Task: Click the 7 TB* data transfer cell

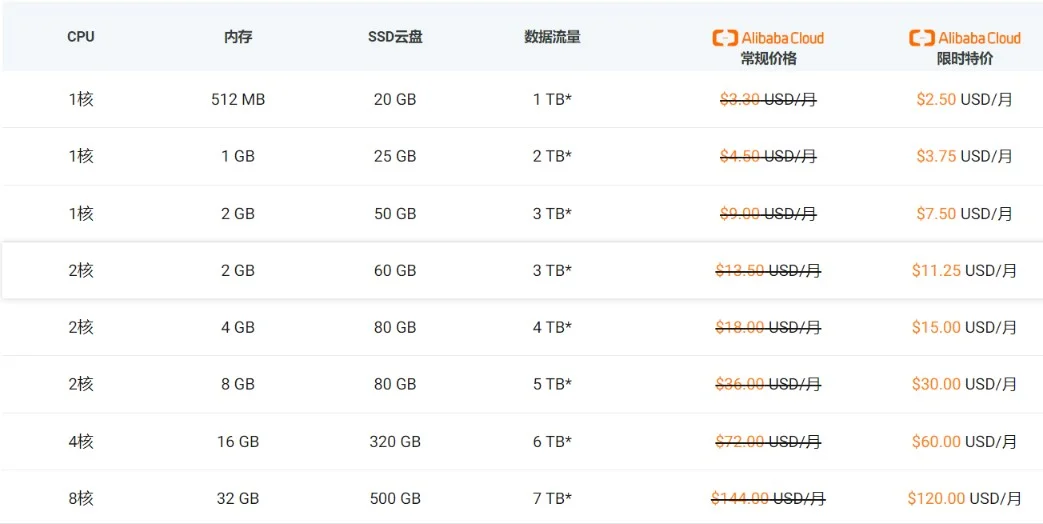Action: click(x=552, y=499)
